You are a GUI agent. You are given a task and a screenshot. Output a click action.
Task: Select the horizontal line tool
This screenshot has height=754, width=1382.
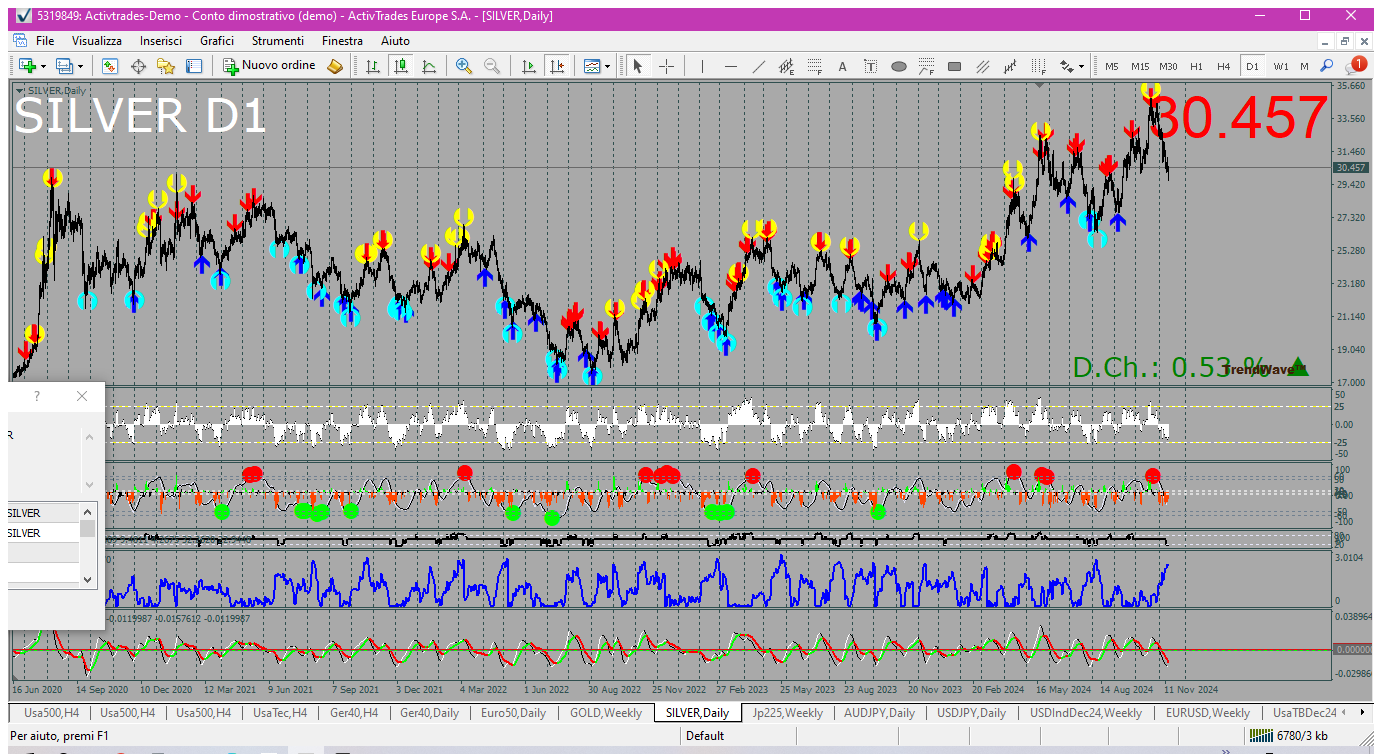click(731, 66)
